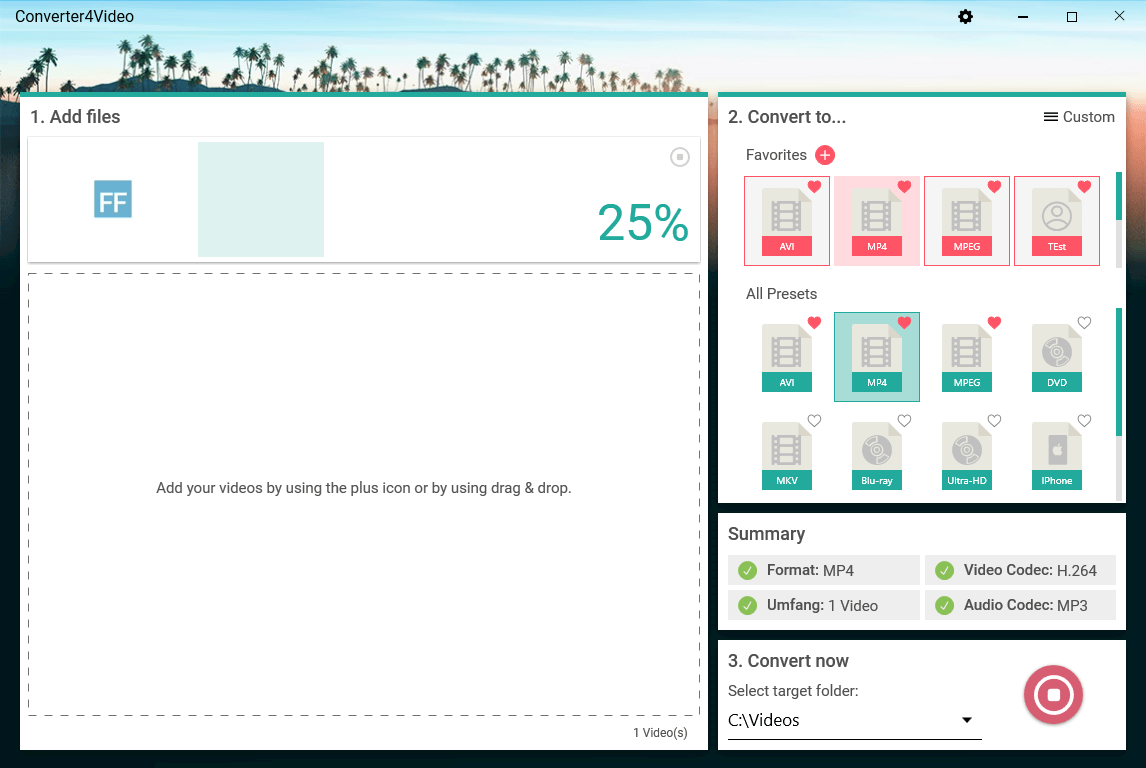Stop conversion with the big red button
This screenshot has width=1146, height=768.
(x=1053, y=694)
